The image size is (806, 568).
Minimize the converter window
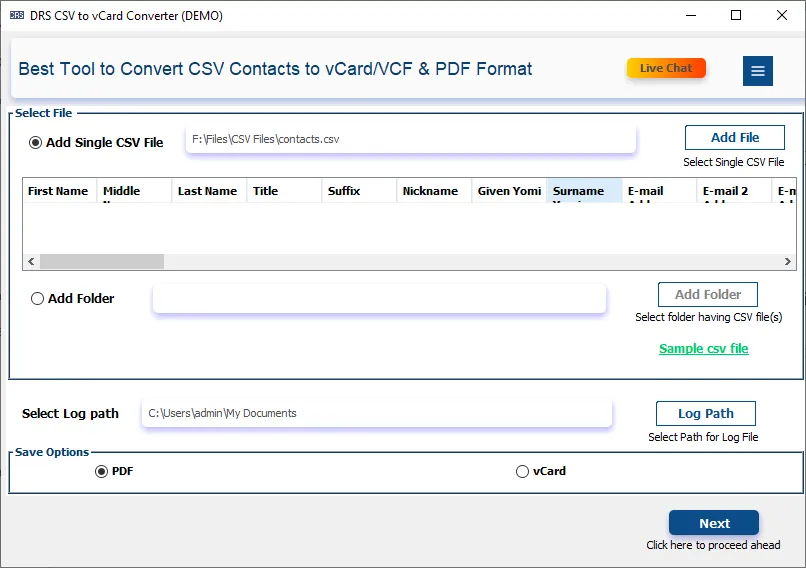tap(691, 15)
